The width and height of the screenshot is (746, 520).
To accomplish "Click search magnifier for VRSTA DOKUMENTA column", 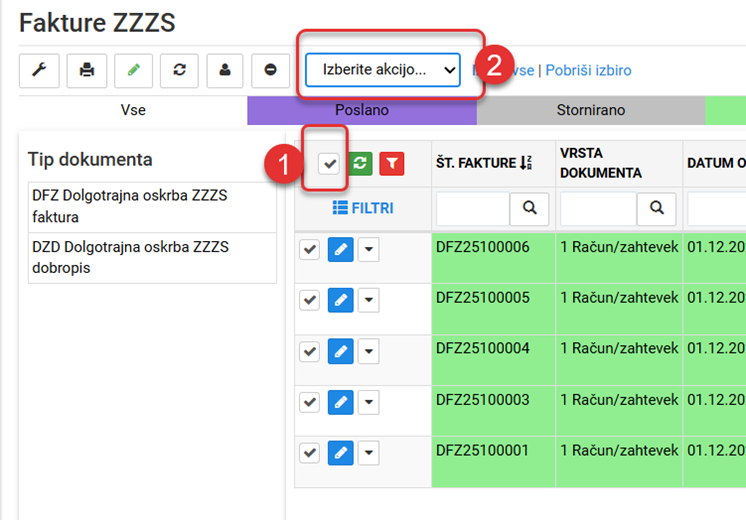I will [x=657, y=208].
